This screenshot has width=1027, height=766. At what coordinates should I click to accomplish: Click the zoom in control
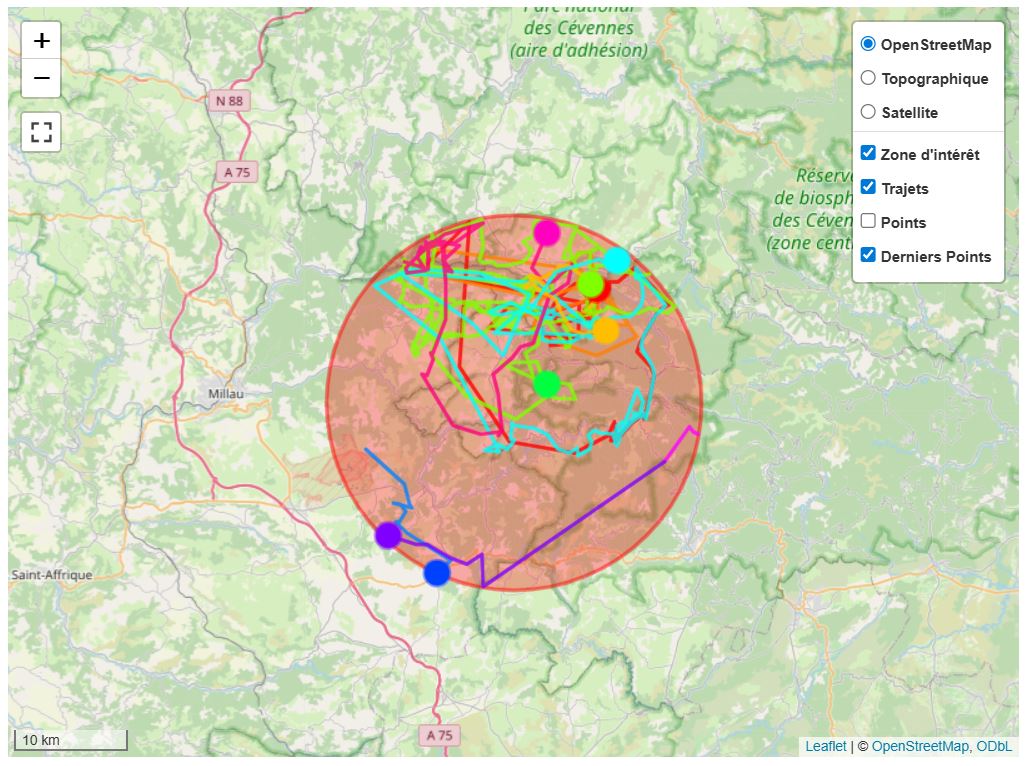pyautogui.click(x=40, y=39)
